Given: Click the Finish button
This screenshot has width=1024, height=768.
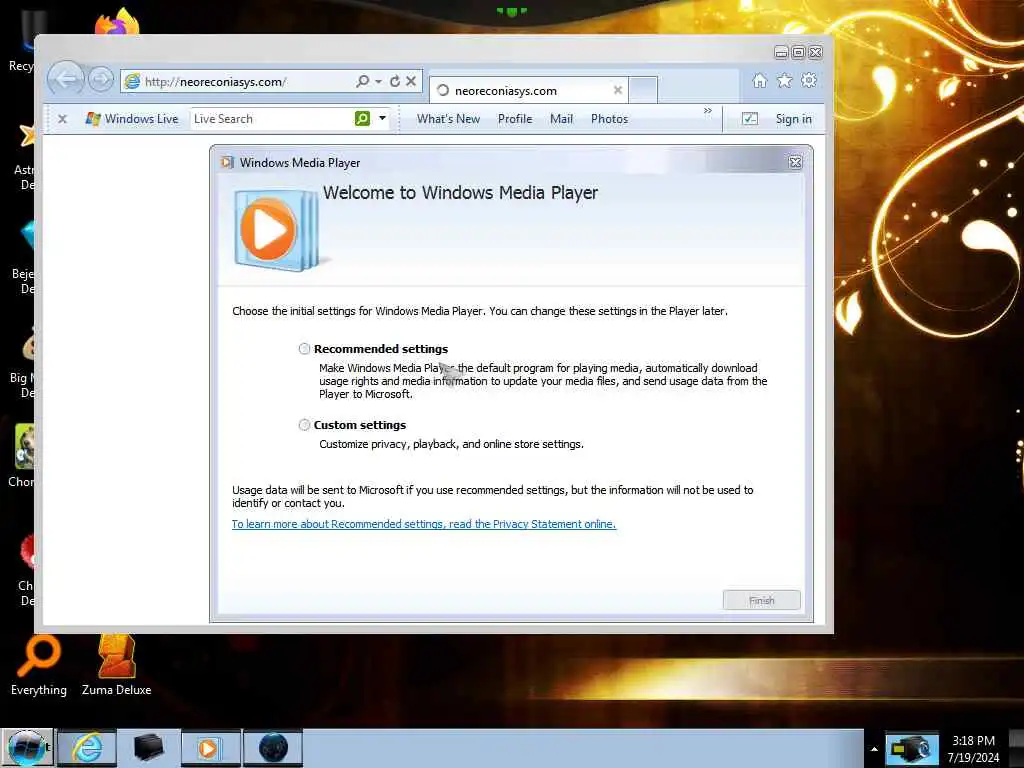Looking at the screenshot, I should 761,600.
